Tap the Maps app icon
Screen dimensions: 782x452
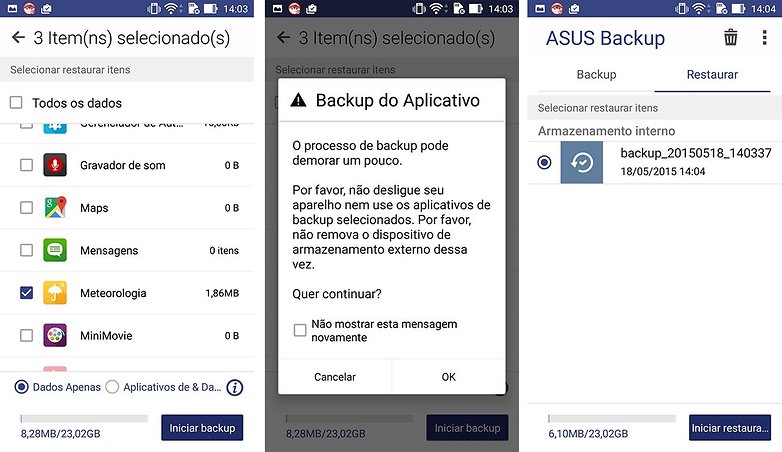tap(55, 208)
